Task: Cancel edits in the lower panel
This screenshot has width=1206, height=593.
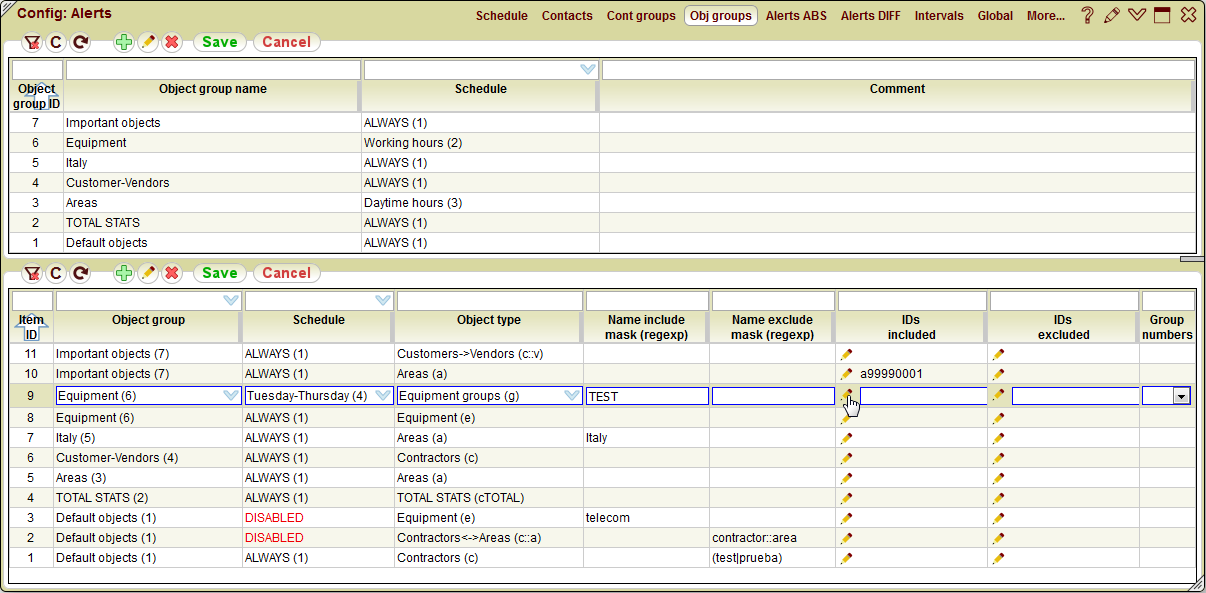Action: click(x=286, y=273)
